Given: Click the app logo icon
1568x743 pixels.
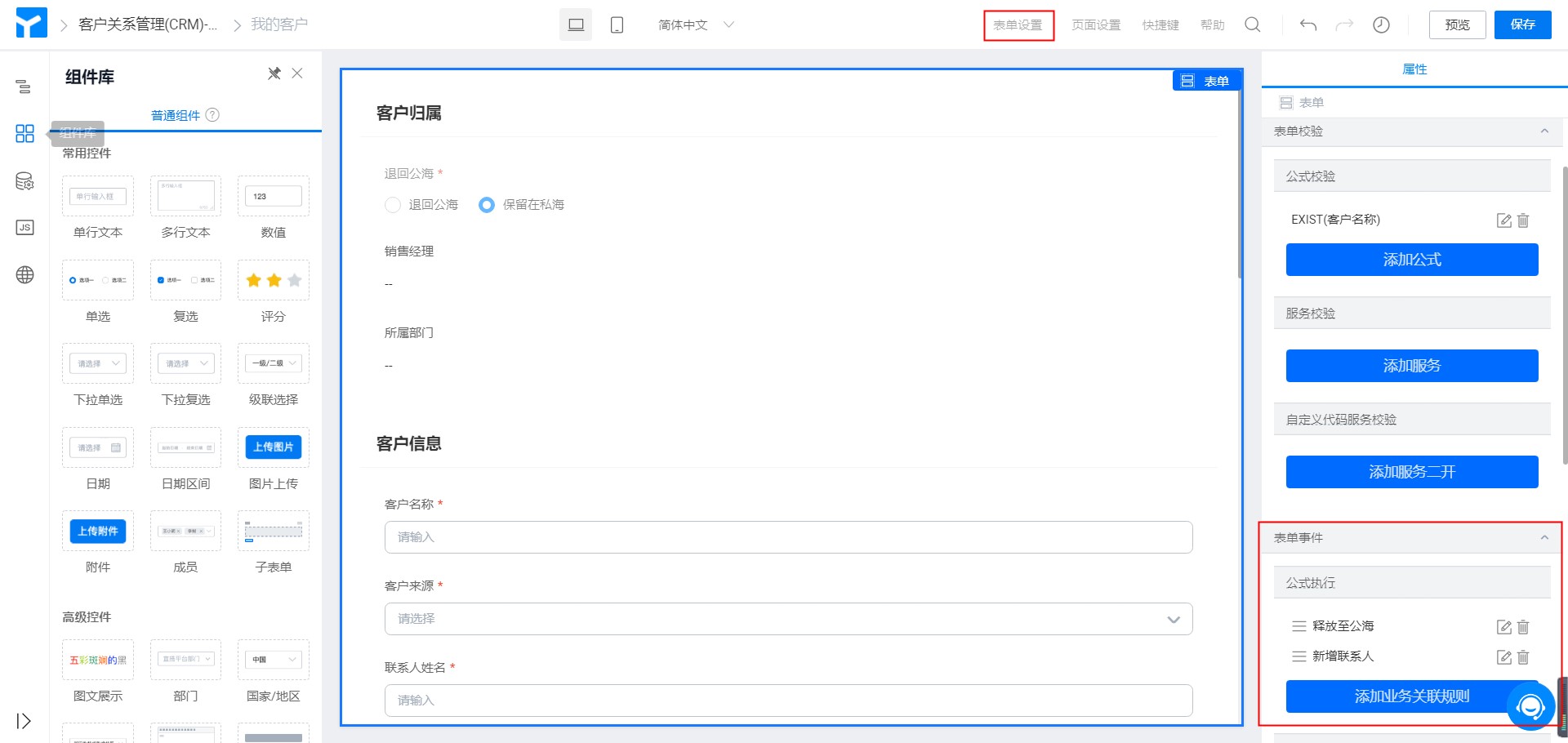Looking at the screenshot, I should coord(32,24).
